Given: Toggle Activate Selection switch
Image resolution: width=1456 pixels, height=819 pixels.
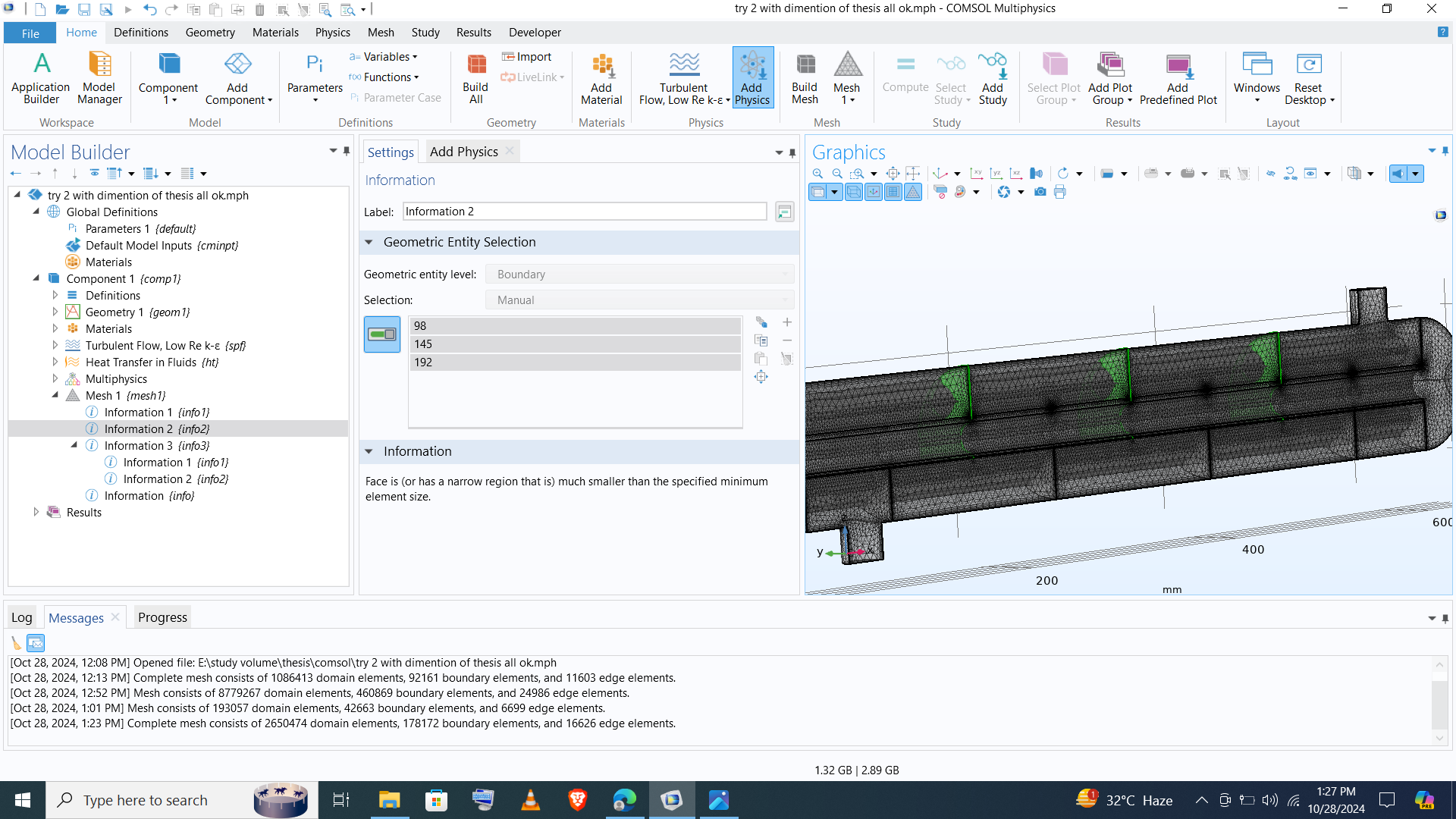Looking at the screenshot, I should (x=382, y=334).
